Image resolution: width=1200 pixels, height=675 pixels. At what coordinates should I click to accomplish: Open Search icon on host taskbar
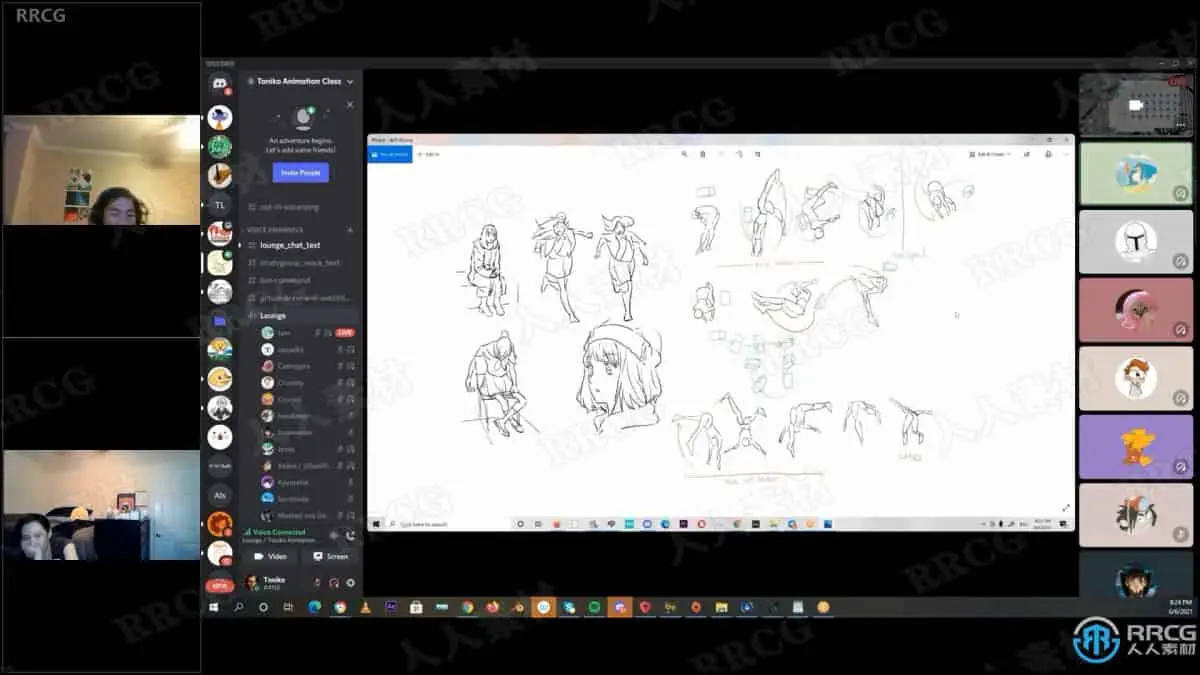pyautogui.click(x=238, y=607)
